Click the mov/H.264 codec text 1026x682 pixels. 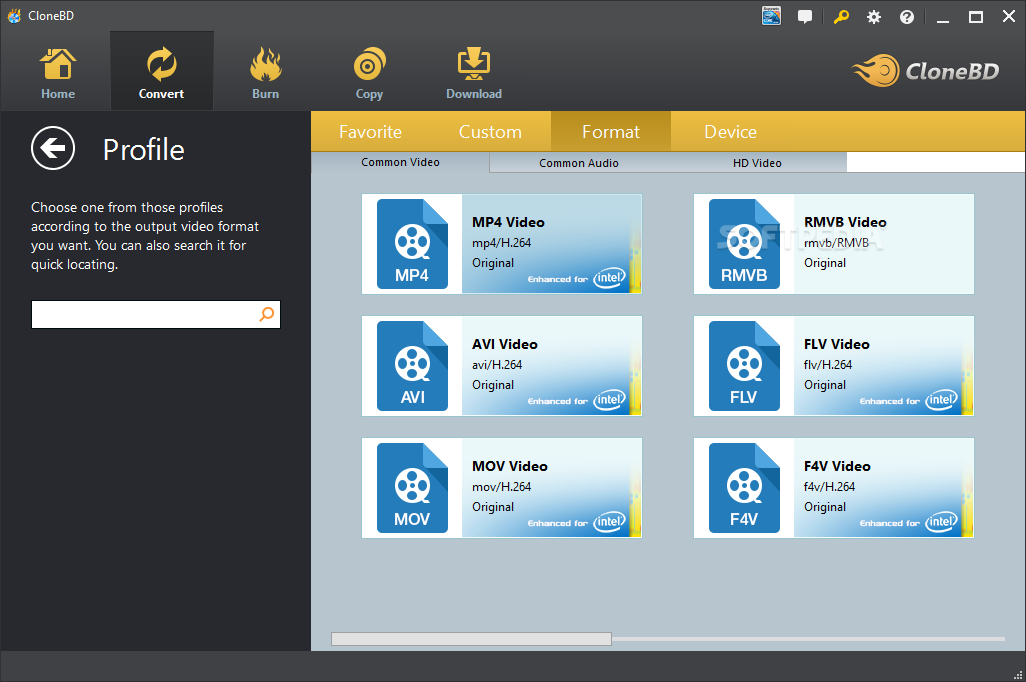click(501, 487)
